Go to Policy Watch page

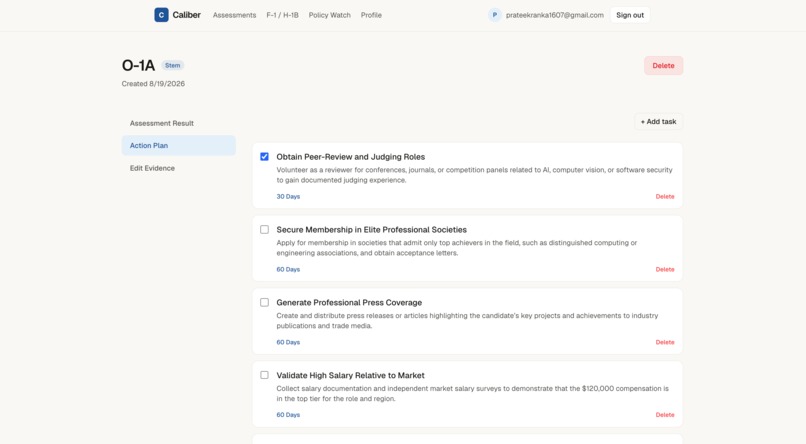click(329, 15)
